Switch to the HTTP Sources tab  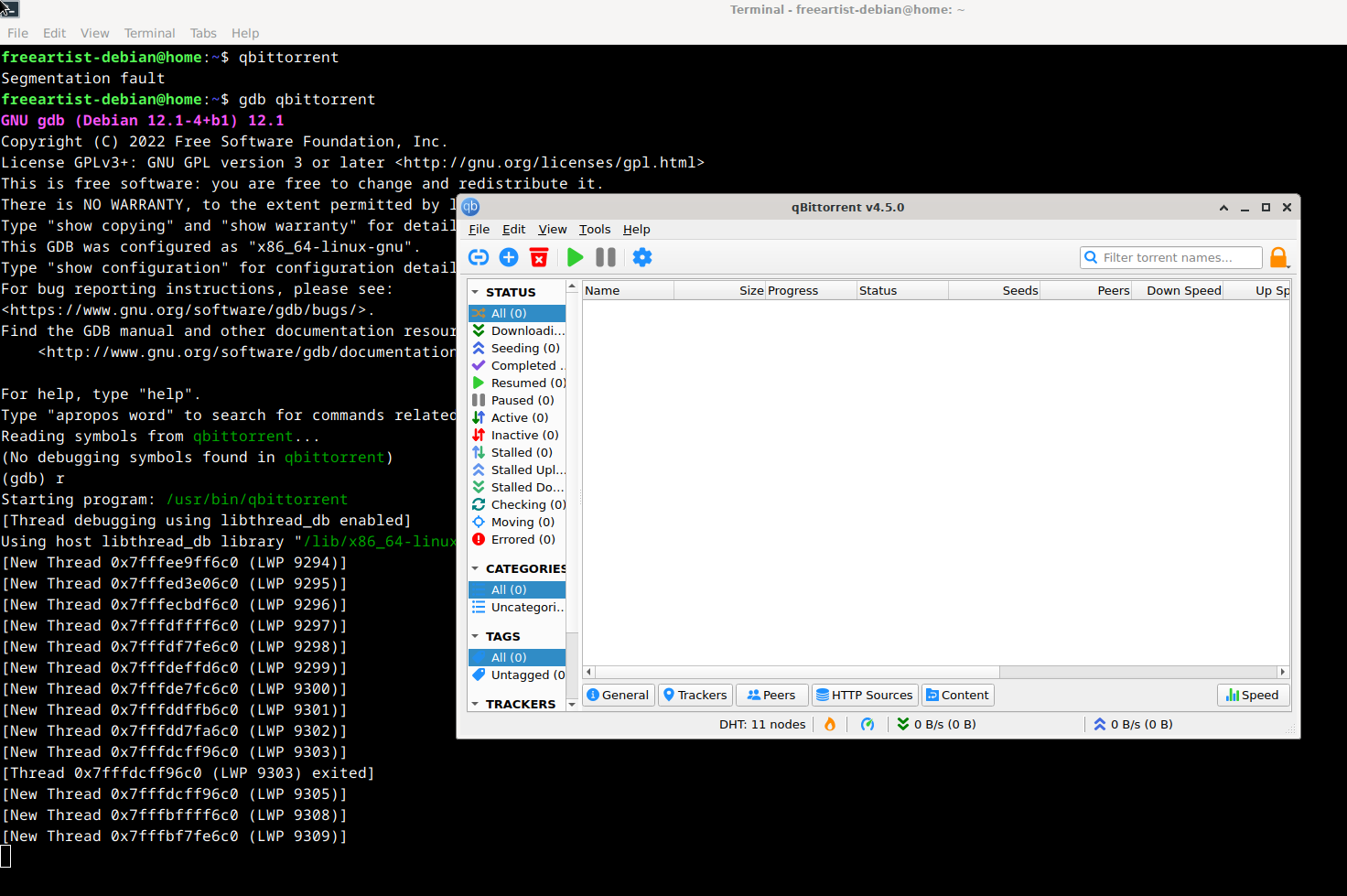[864, 695]
